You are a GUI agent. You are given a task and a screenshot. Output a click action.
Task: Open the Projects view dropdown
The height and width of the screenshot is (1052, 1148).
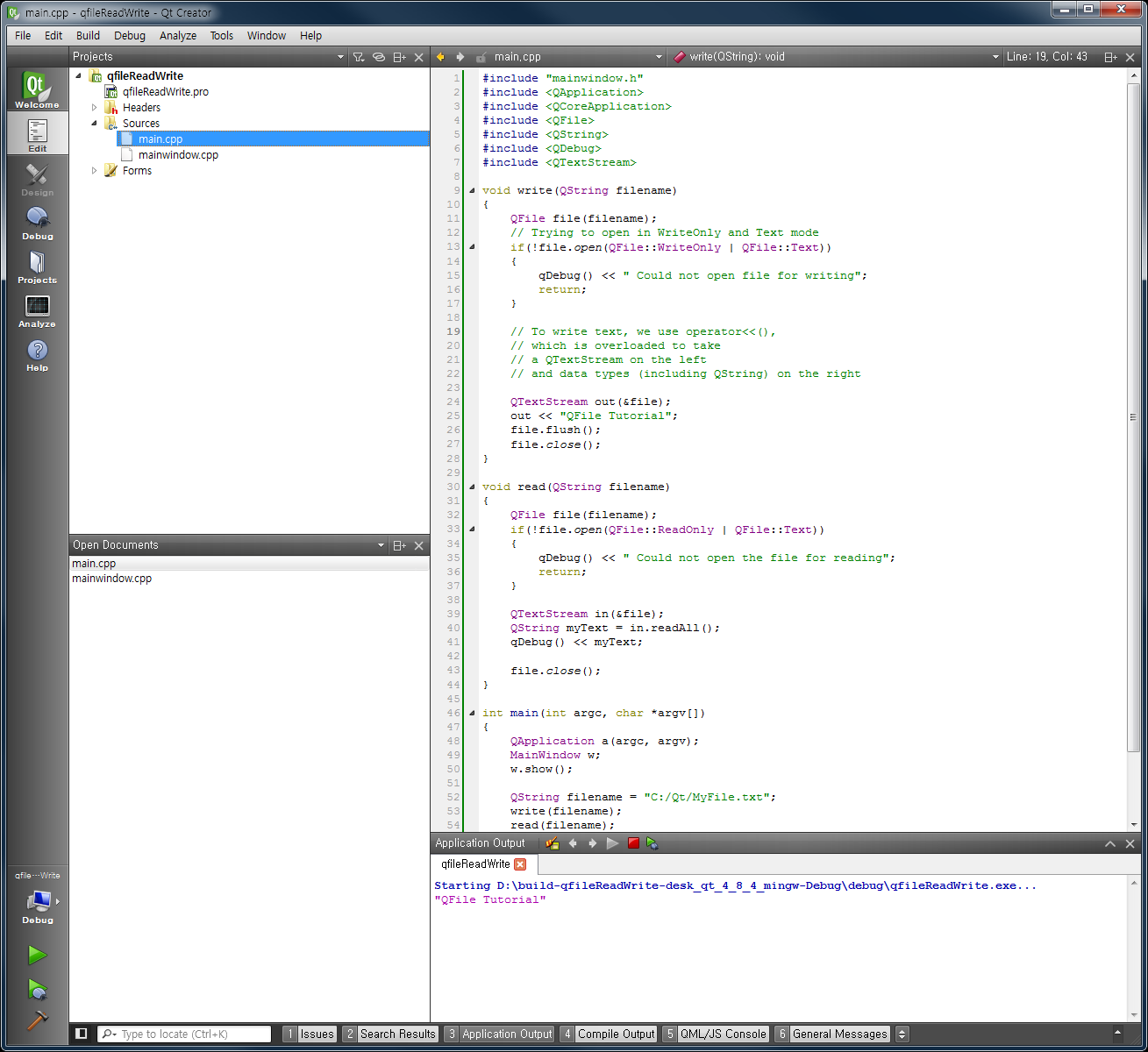[x=341, y=57]
